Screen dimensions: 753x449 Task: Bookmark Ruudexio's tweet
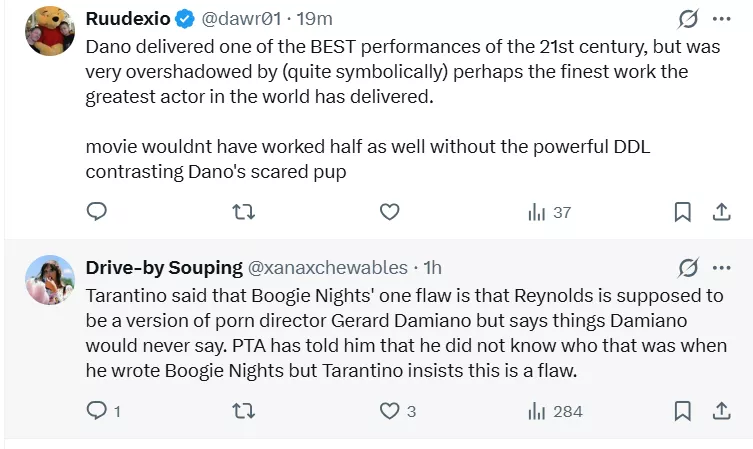pos(682,212)
